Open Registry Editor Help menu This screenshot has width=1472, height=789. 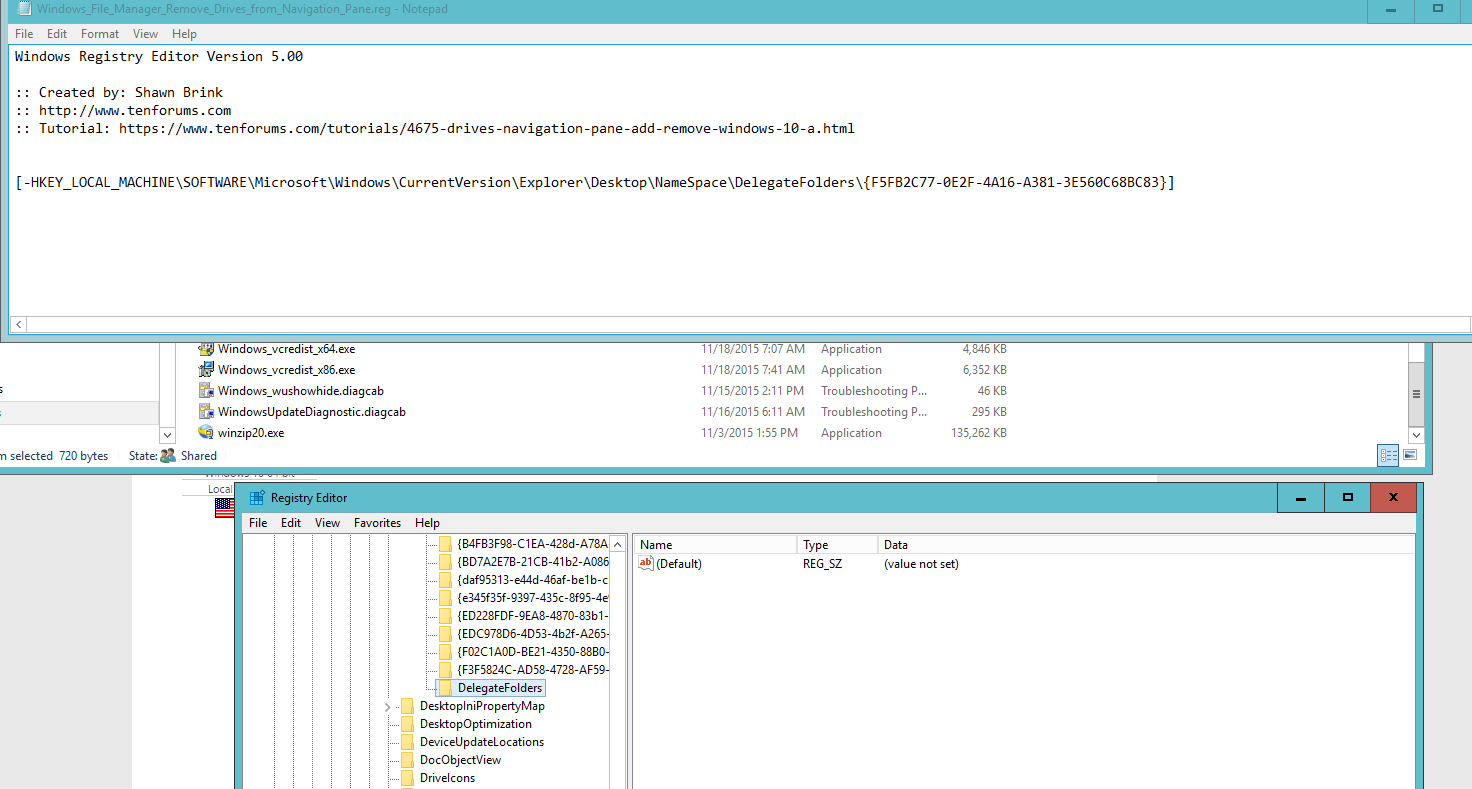[427, 523]
